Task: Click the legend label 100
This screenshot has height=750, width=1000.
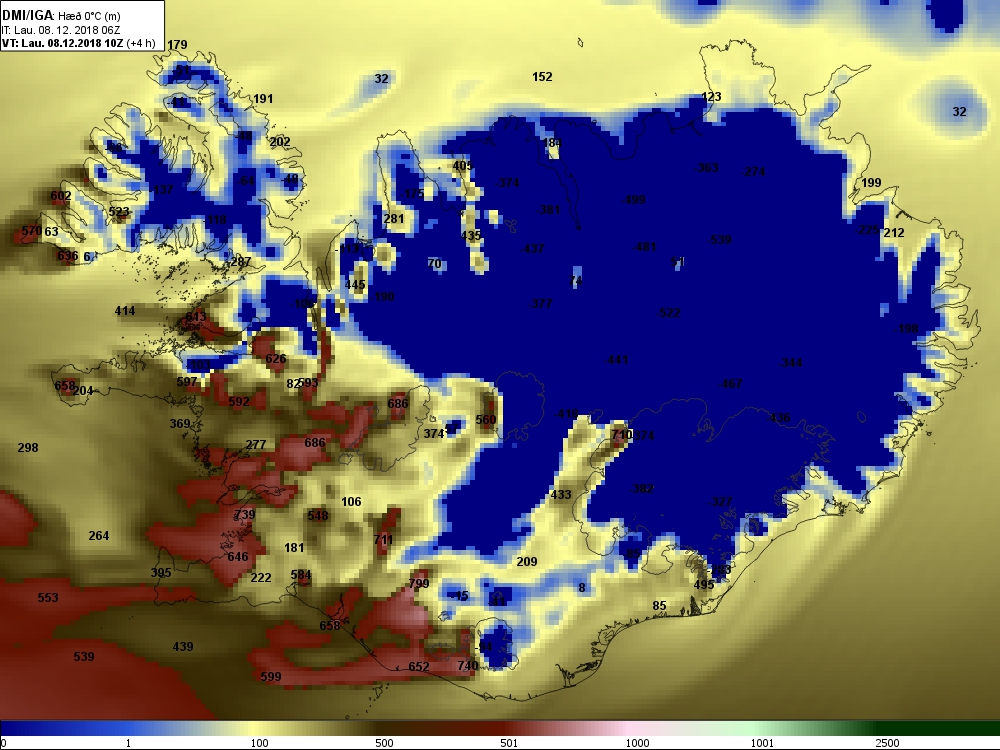Action: pyautogui.click(x=259, y=743)
